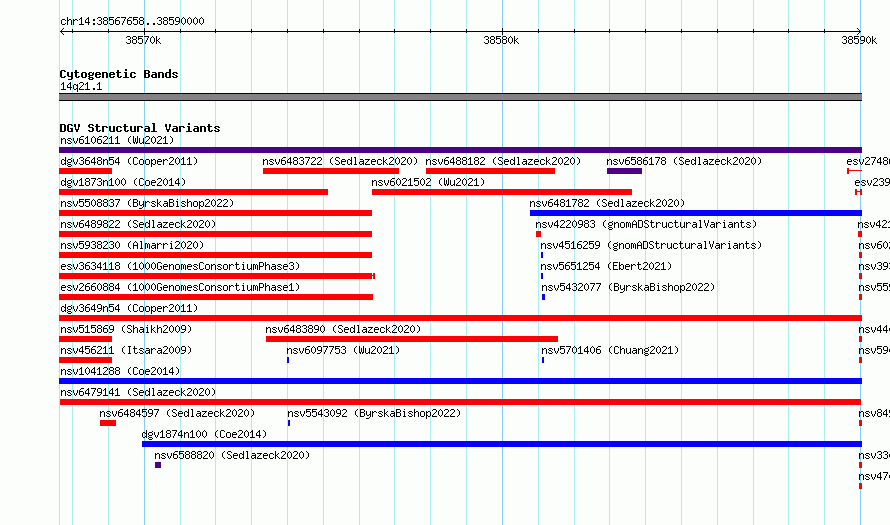Open dgv3648n54 (Cooper2011) variant
890x525 pixels.
pyautogui.click(x=129, y=161)
